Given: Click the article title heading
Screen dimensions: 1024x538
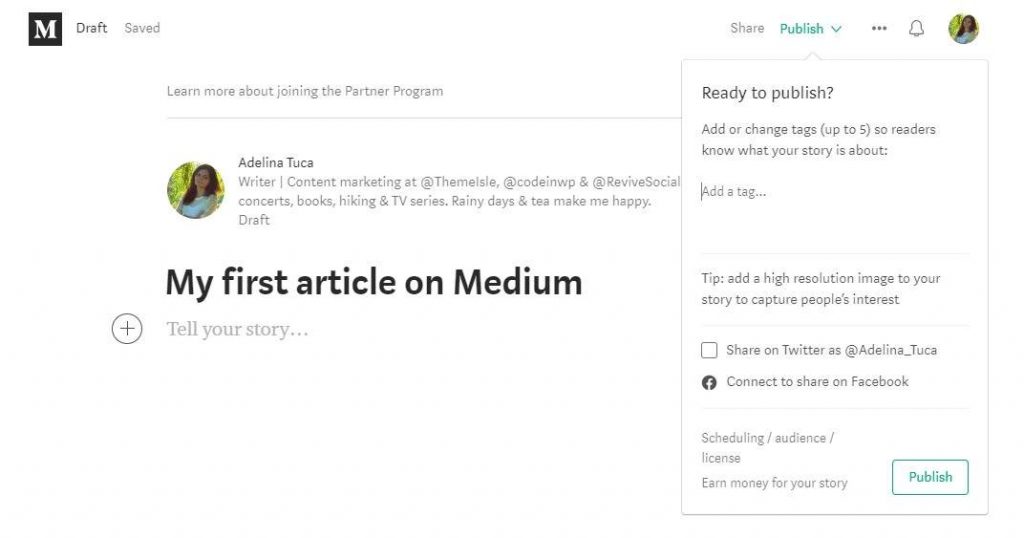Looking at the screenshot, I should [373, 282].
